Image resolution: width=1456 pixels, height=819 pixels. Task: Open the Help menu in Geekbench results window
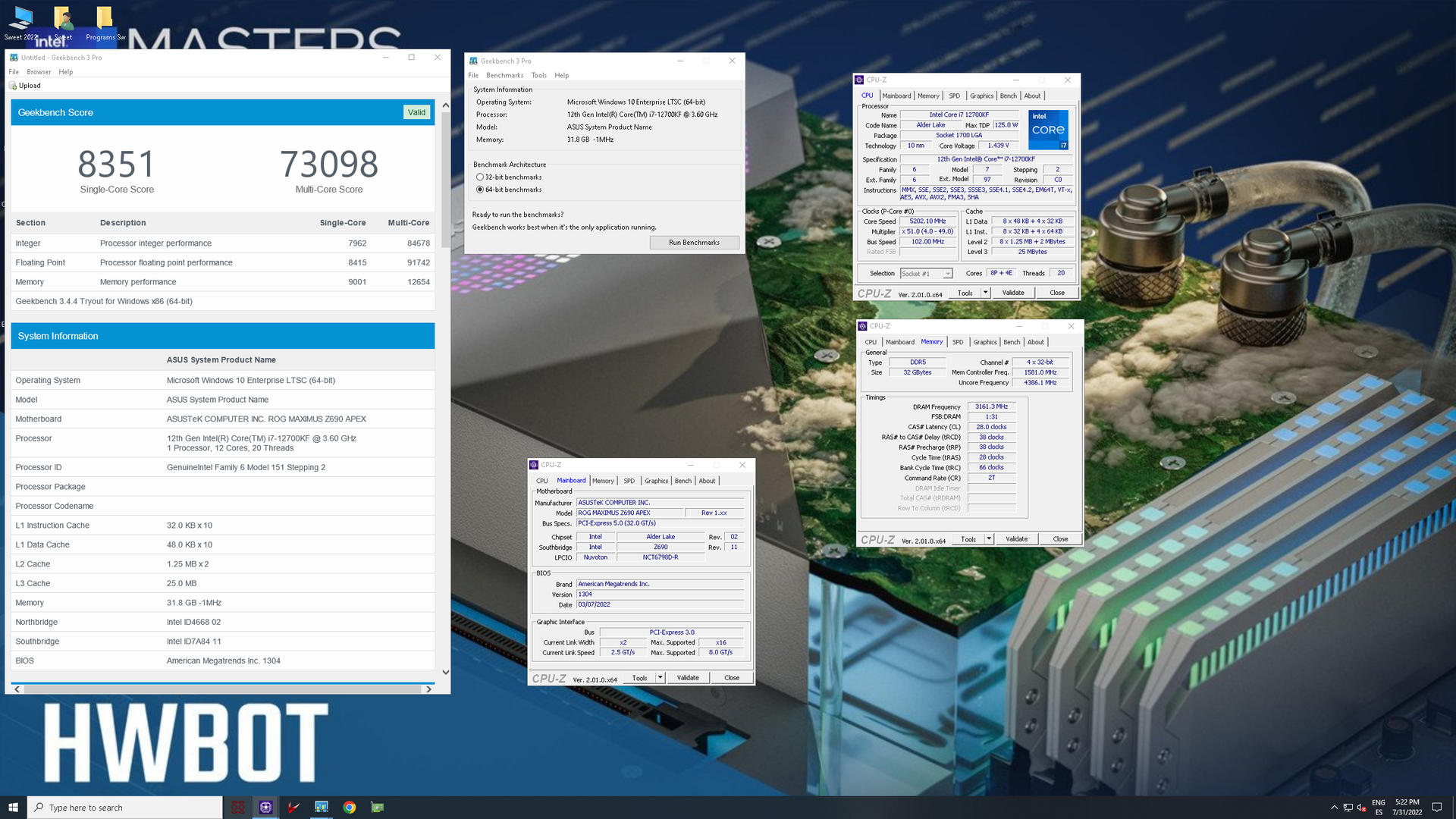[66, 72]
